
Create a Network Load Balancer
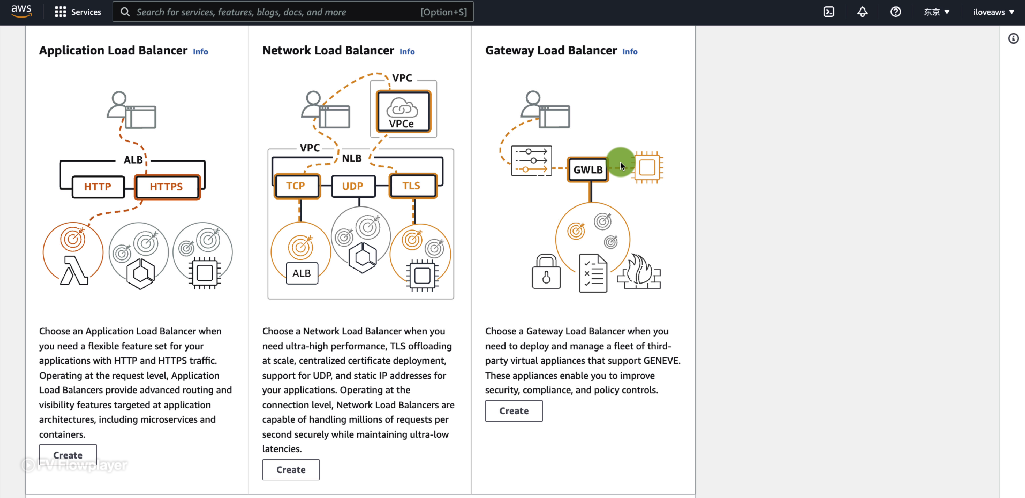tap(291, 469)
